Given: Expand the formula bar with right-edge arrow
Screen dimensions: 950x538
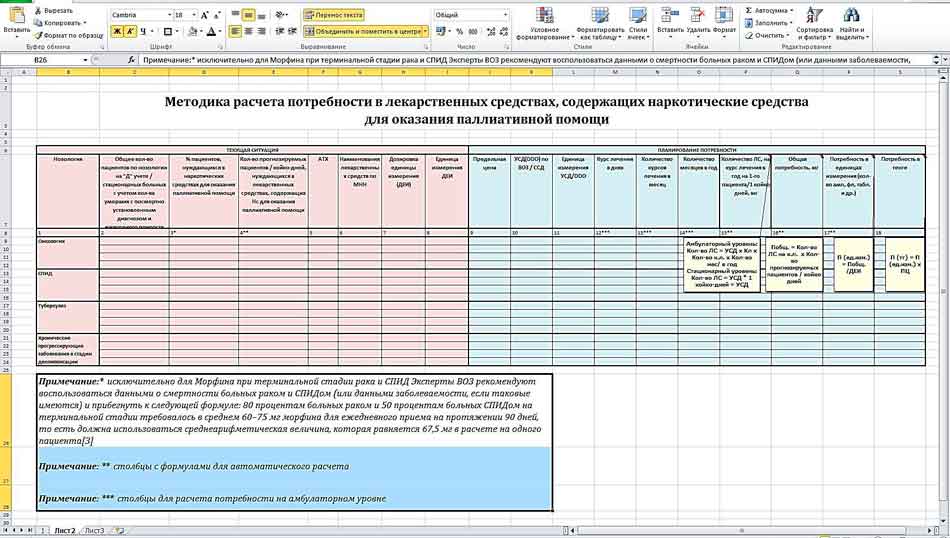Looking at the screenshot, I should coord(946,60).
